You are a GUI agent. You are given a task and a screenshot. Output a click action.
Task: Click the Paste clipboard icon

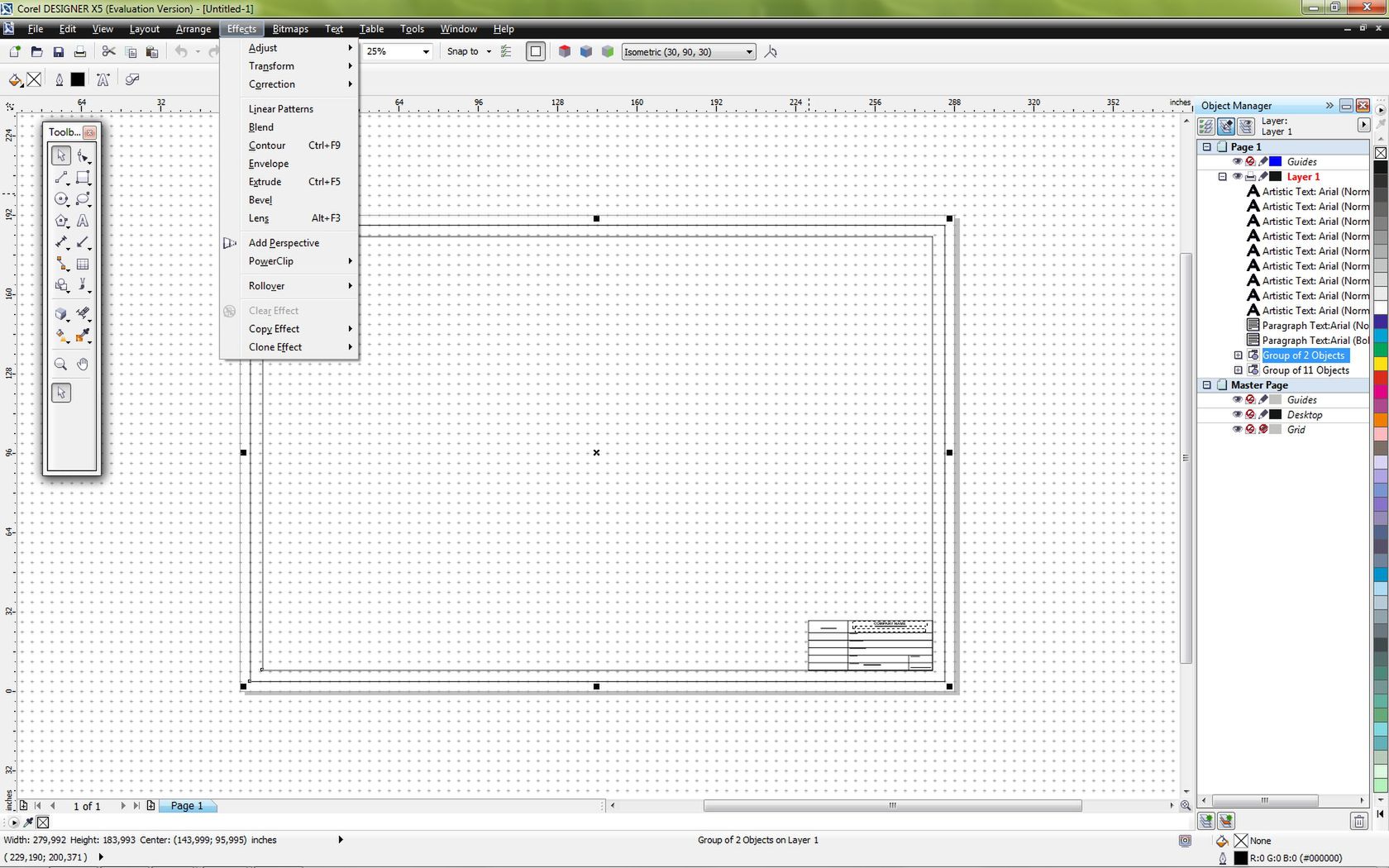click(x=152, y=51)
